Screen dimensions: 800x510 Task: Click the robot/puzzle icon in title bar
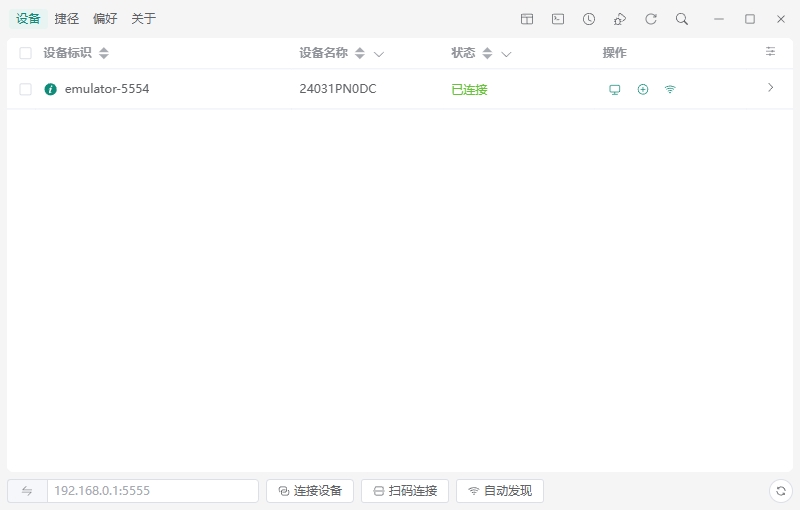pos(620,19)
